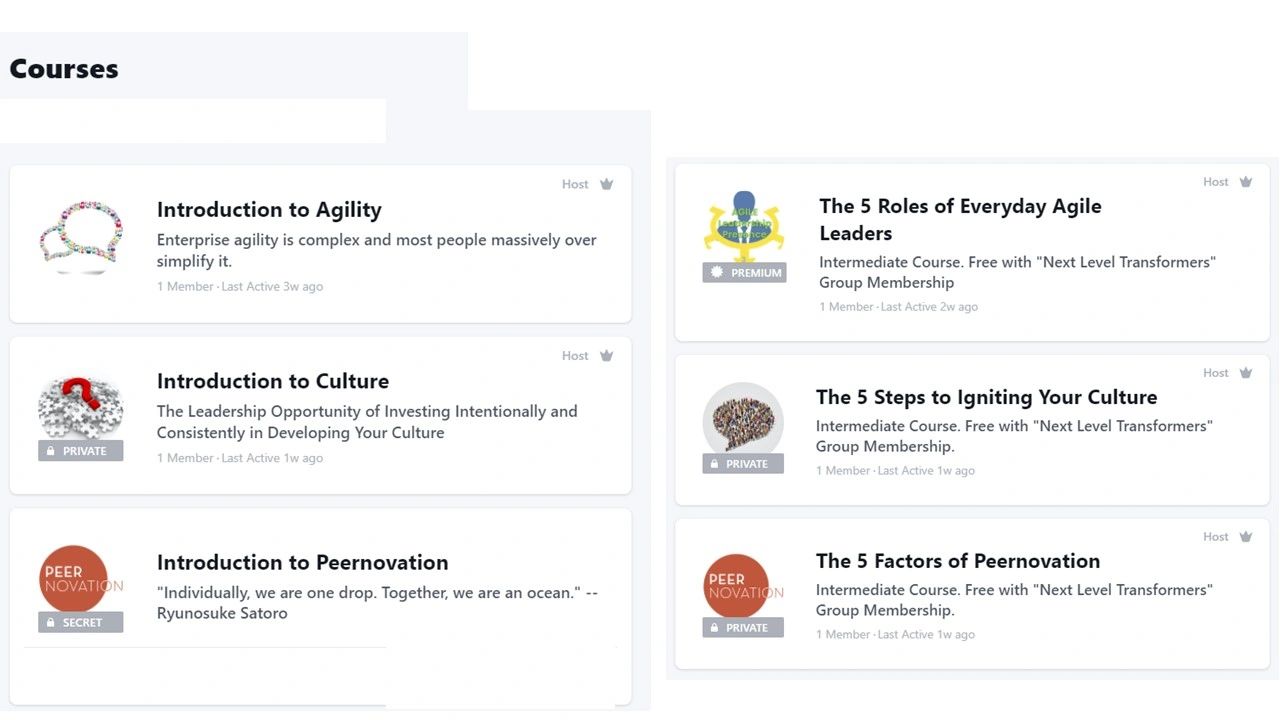Click crown icon on Introduction to Culture card
The width and height of the screenshot is (1280, 720).
(606, 356)
